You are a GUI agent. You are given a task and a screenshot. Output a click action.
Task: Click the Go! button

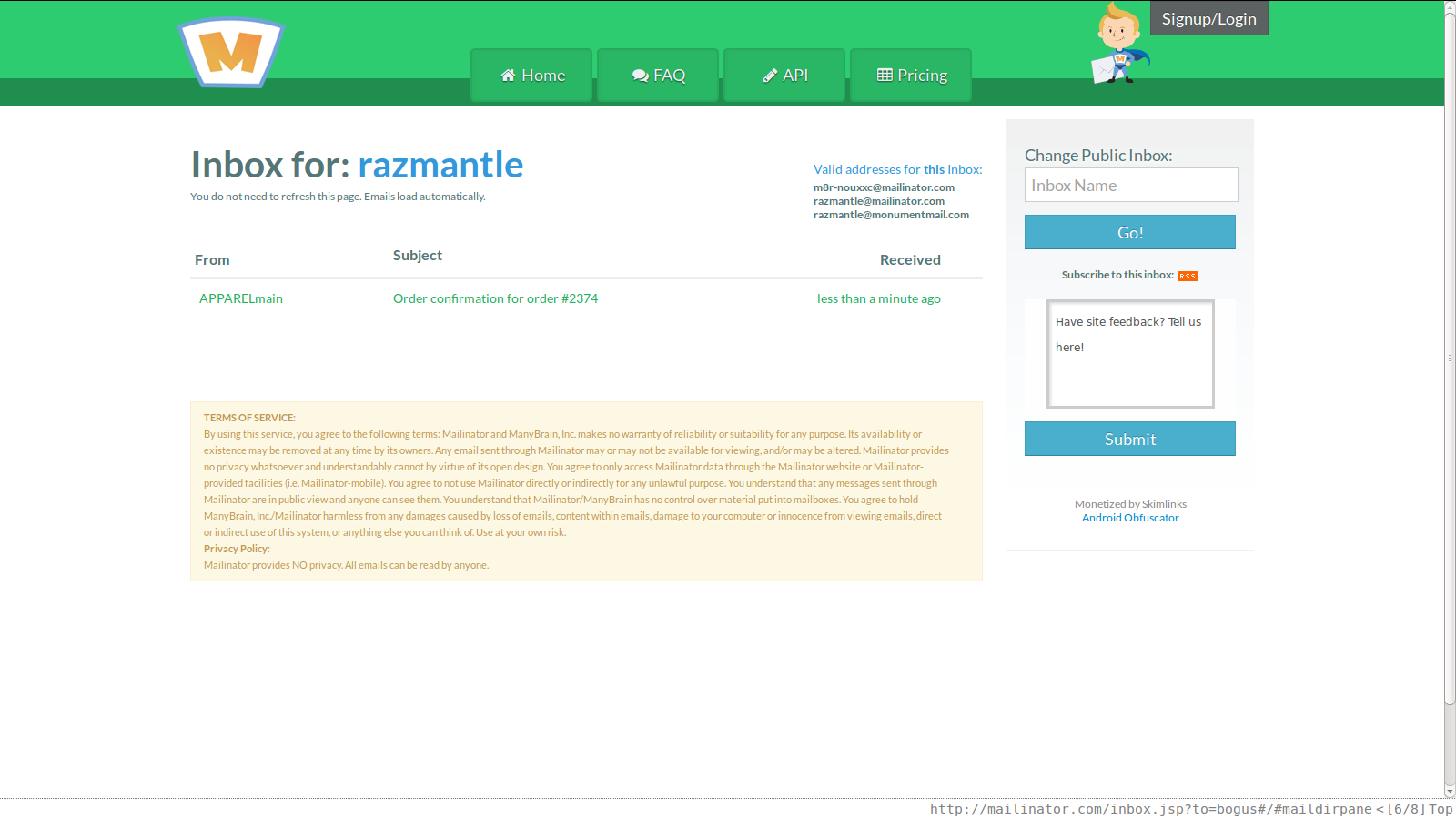click(x=1130, y=232)
